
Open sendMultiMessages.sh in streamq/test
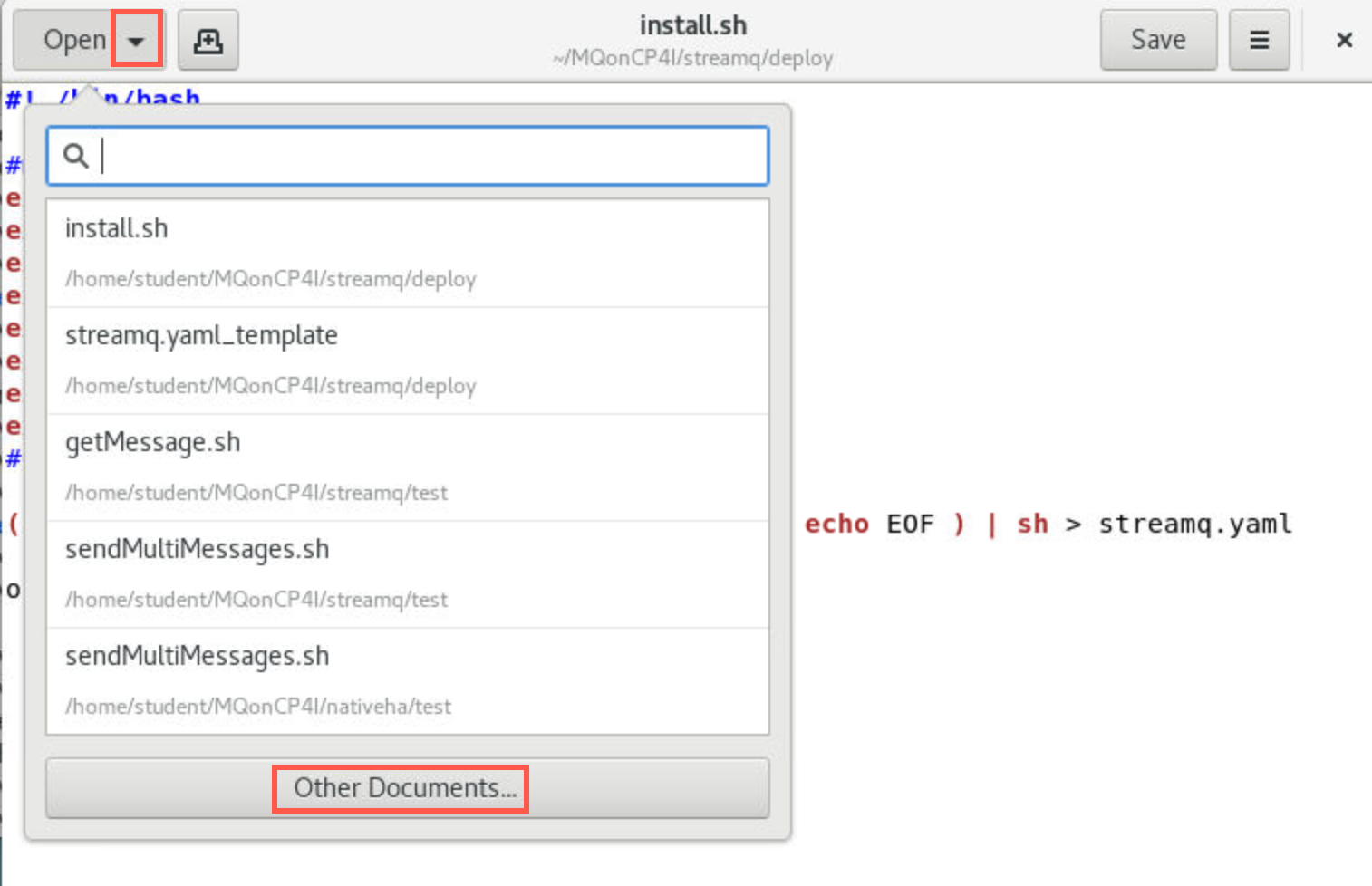tap(408, 574)
